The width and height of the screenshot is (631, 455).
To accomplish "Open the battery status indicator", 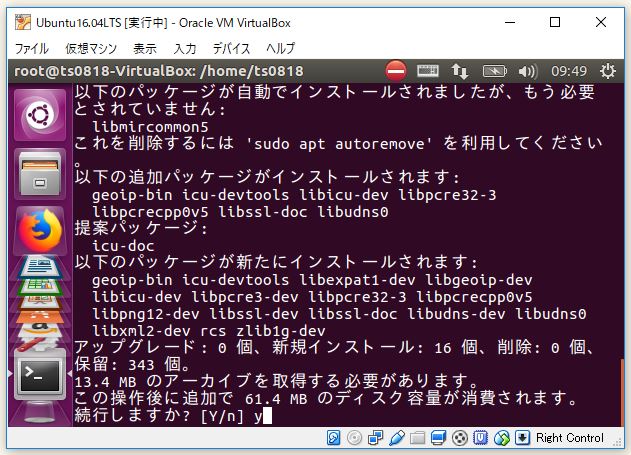I will pos(495,72).
